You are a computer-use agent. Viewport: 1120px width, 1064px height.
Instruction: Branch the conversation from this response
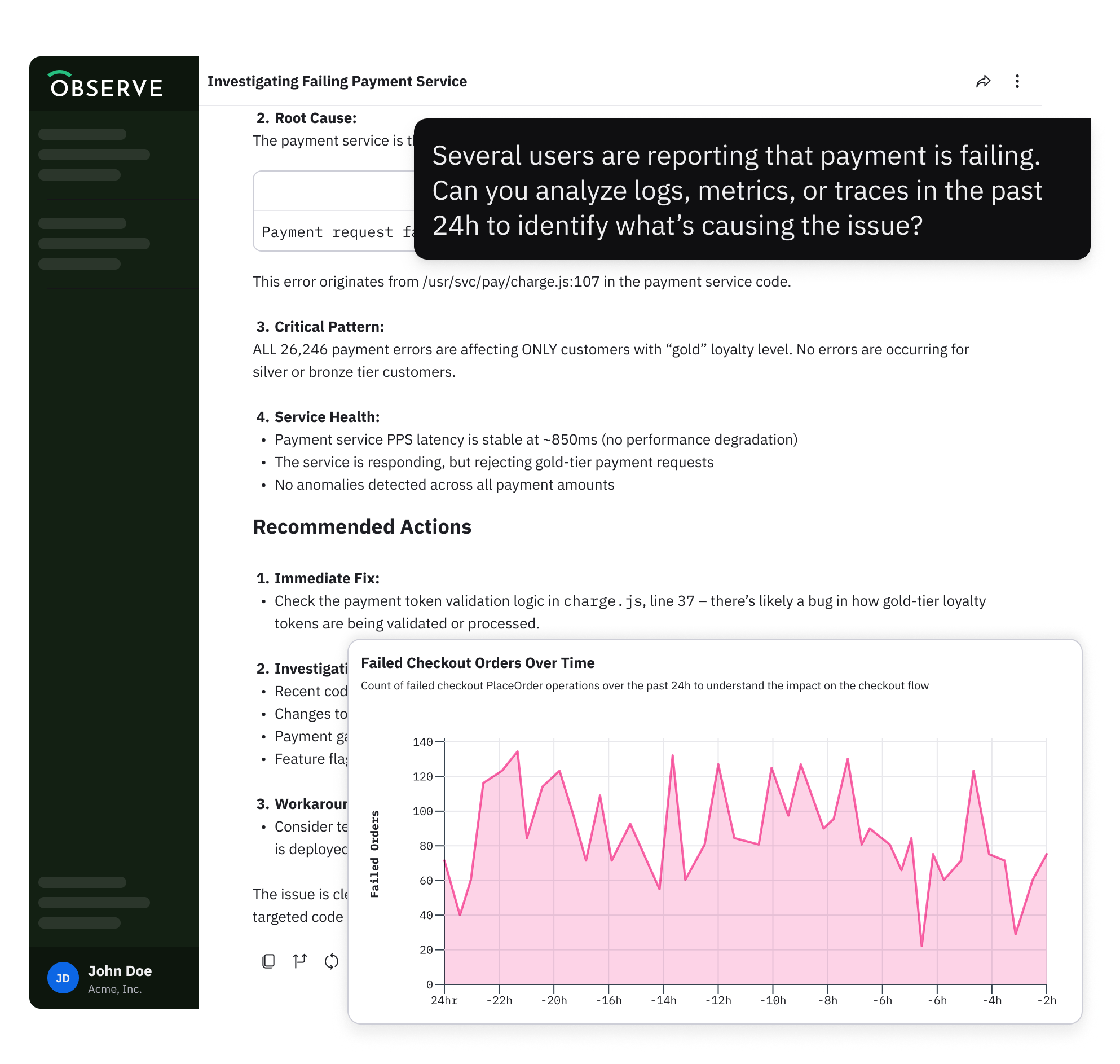point(300,961)
